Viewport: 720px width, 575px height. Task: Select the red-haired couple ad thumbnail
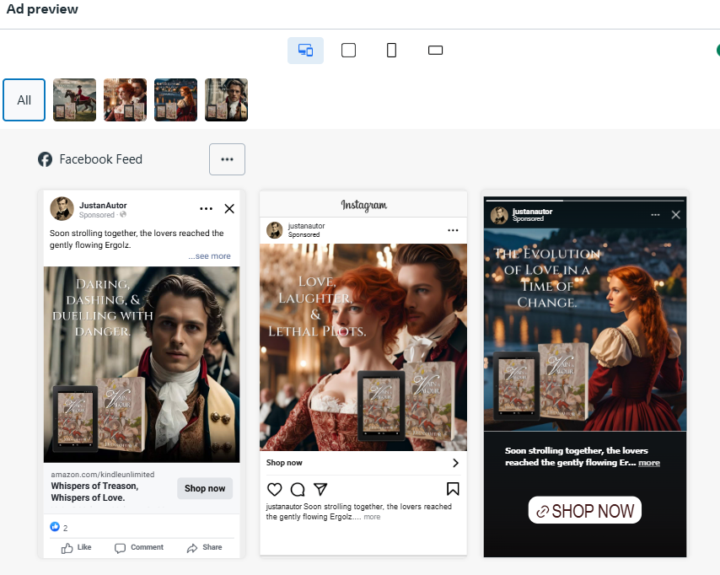(x=125, y=100)
